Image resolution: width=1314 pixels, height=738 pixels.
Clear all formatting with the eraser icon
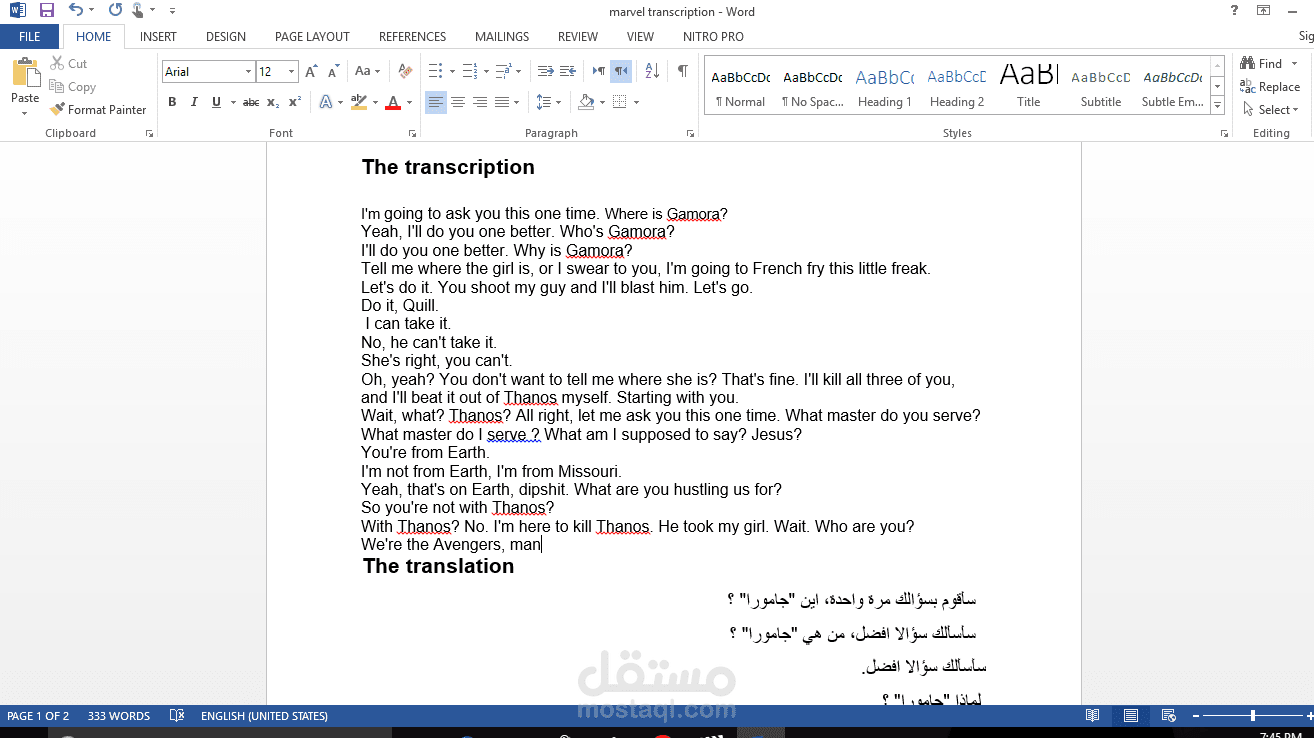point(404,72)
